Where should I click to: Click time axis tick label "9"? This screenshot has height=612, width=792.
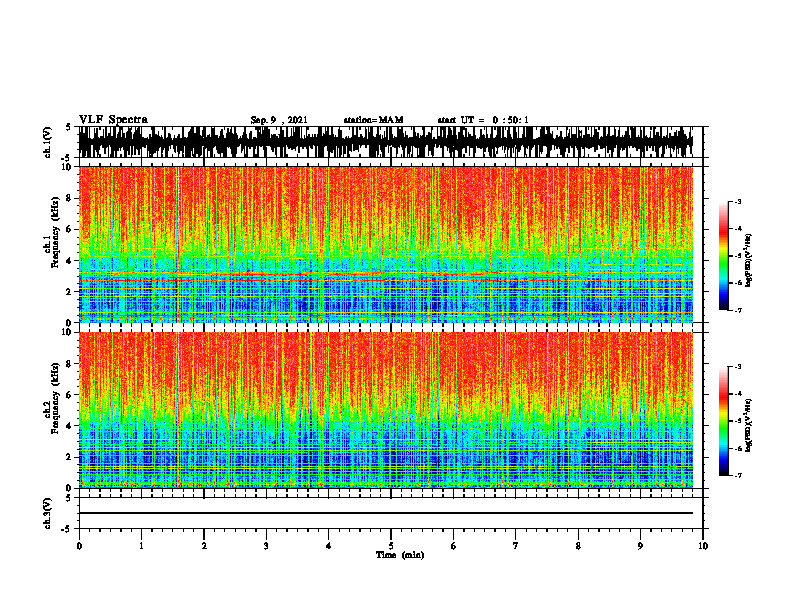tap(640, 546)
